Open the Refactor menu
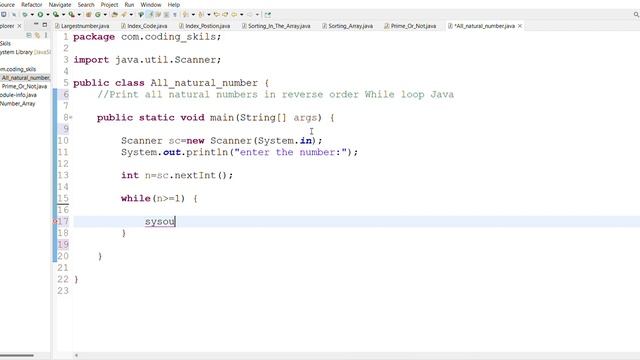 click(32, 4)
